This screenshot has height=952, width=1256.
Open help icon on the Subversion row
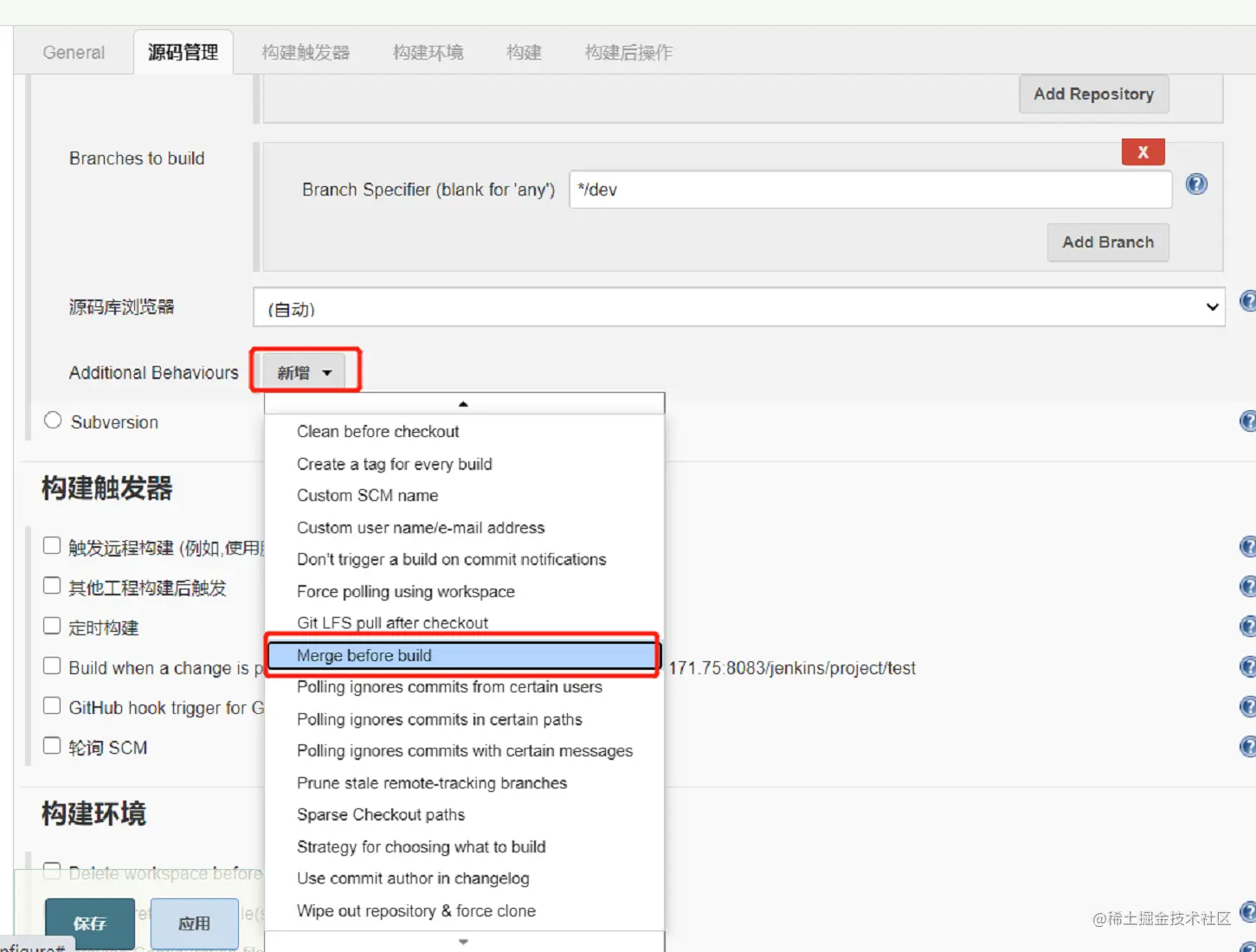[x=1248, y=421]
